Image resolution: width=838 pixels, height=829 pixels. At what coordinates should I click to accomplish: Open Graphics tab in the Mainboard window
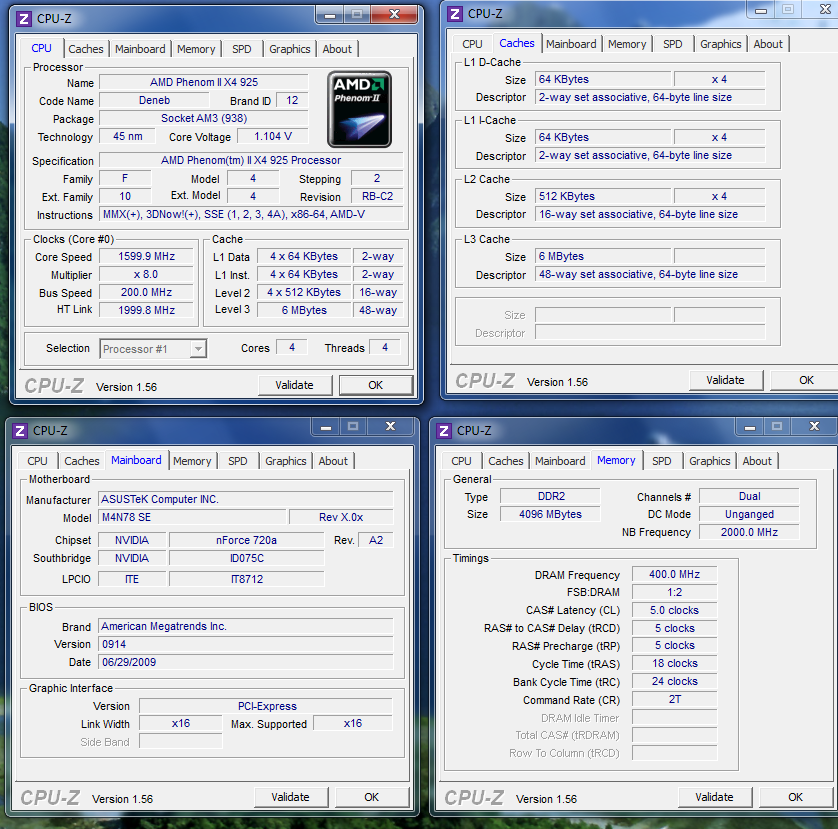[286, 461]
